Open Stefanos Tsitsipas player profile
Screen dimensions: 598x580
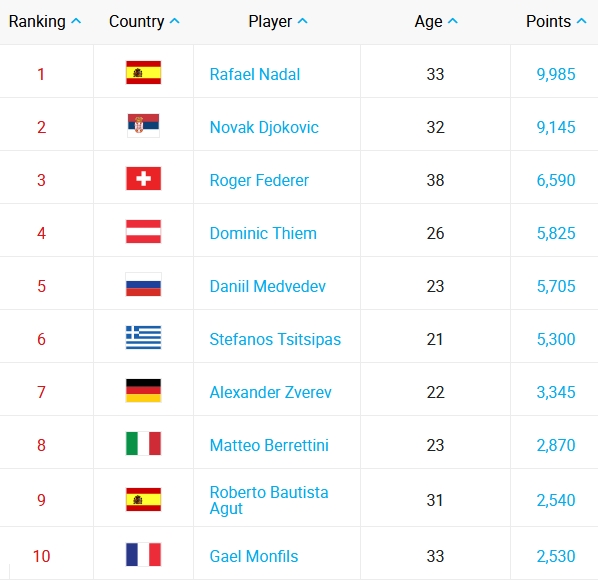[x=275, y=339]
